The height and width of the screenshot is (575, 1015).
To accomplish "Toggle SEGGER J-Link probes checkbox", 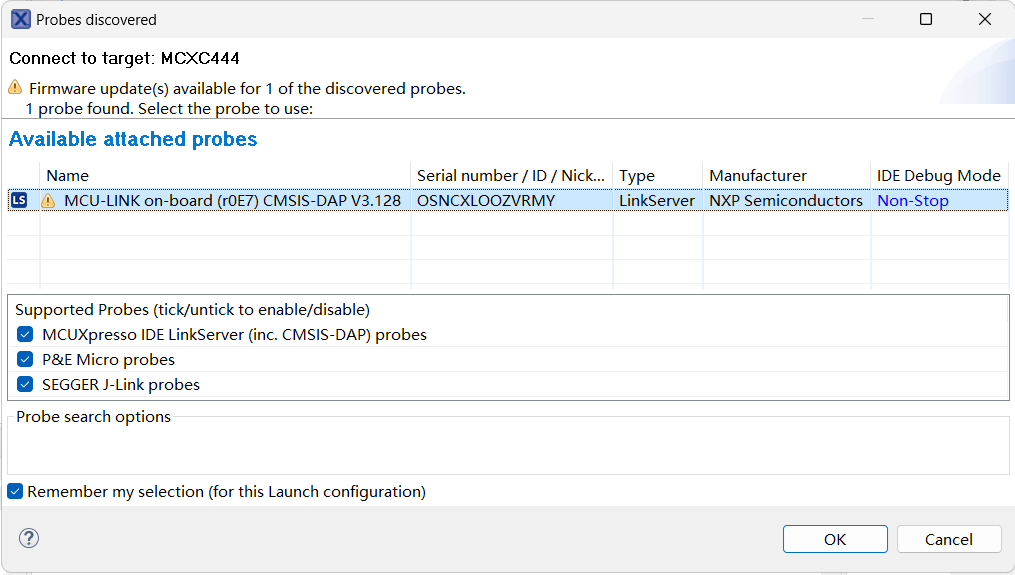I will [25, 385].
